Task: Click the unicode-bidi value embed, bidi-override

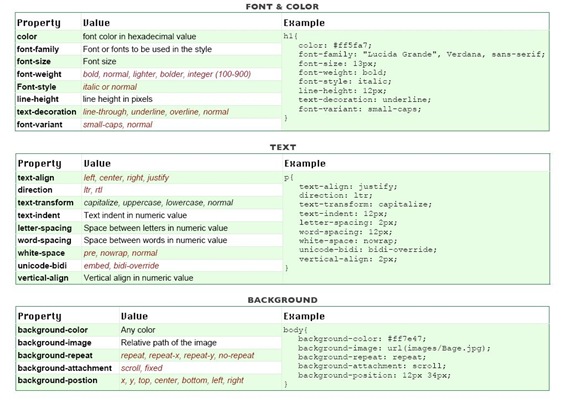Action: (x=121, y=266)
